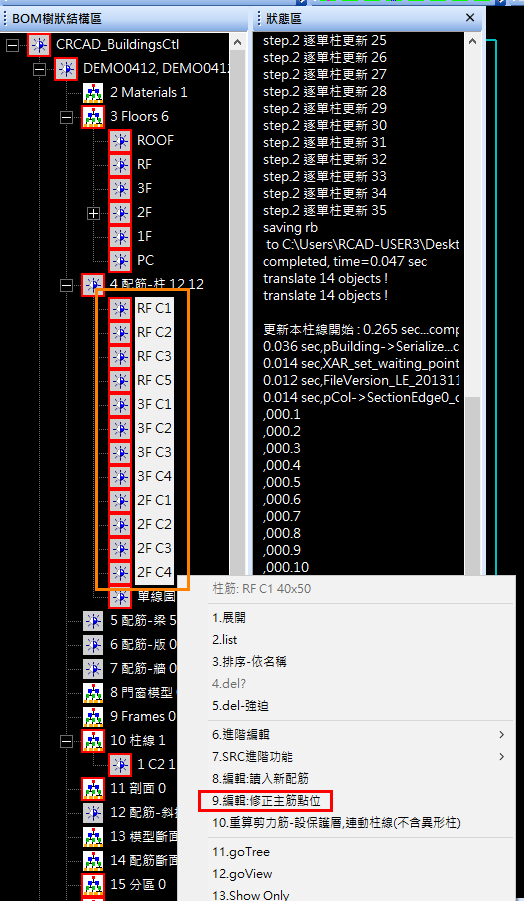
Task: Collapse the 10 柱線 1 node
Action: tap(67, 741)
